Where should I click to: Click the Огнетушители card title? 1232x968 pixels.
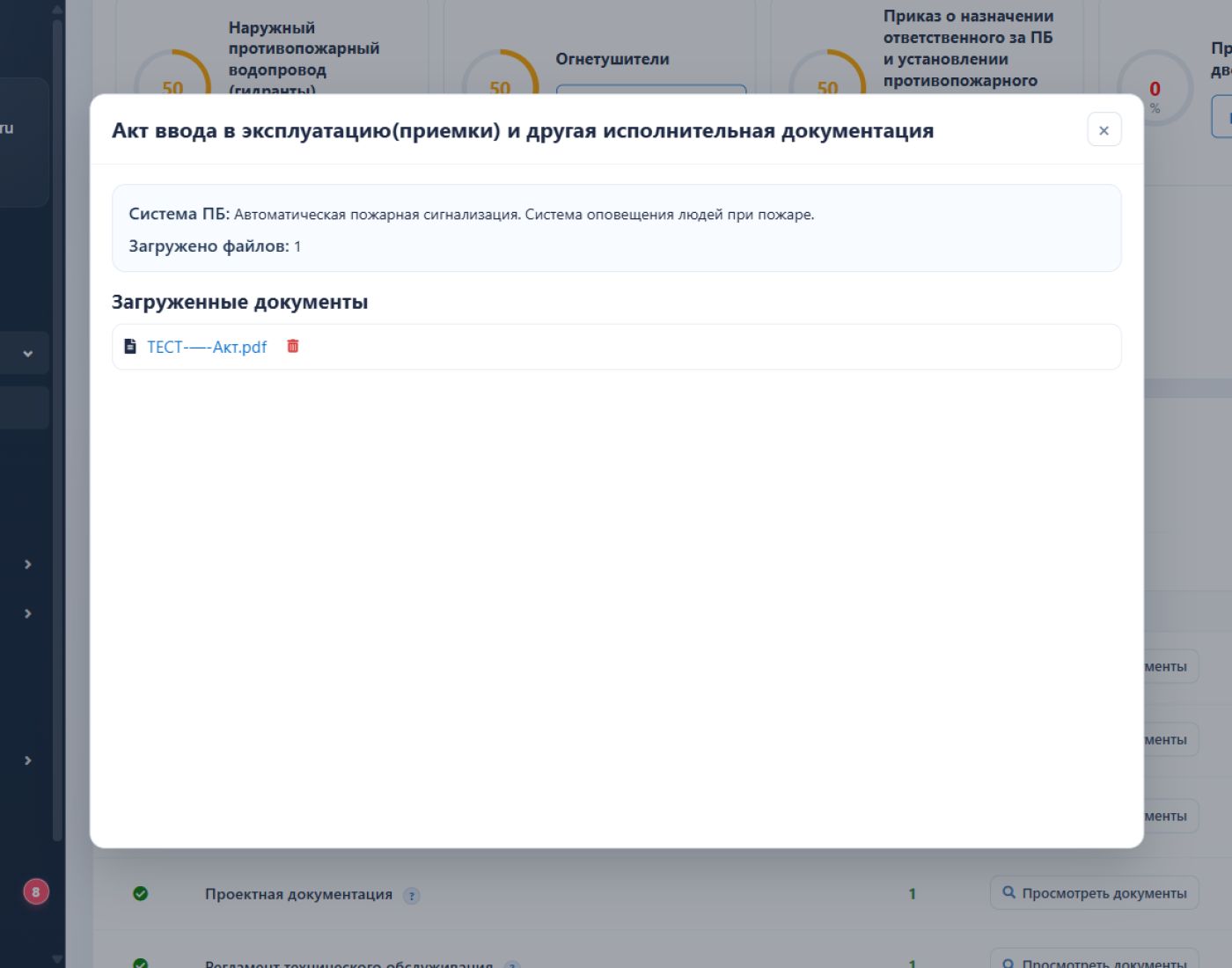pos(612,59)
